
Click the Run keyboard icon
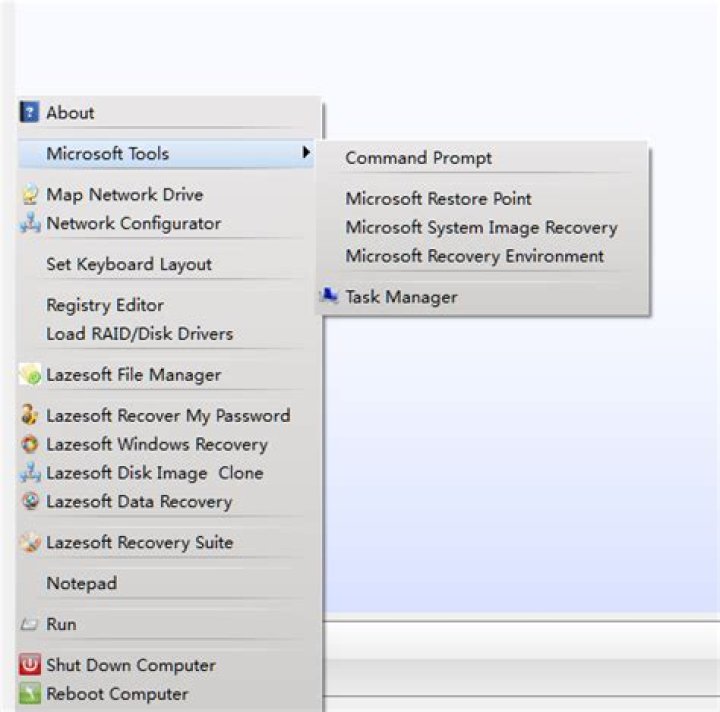click(x=29, y=624)
